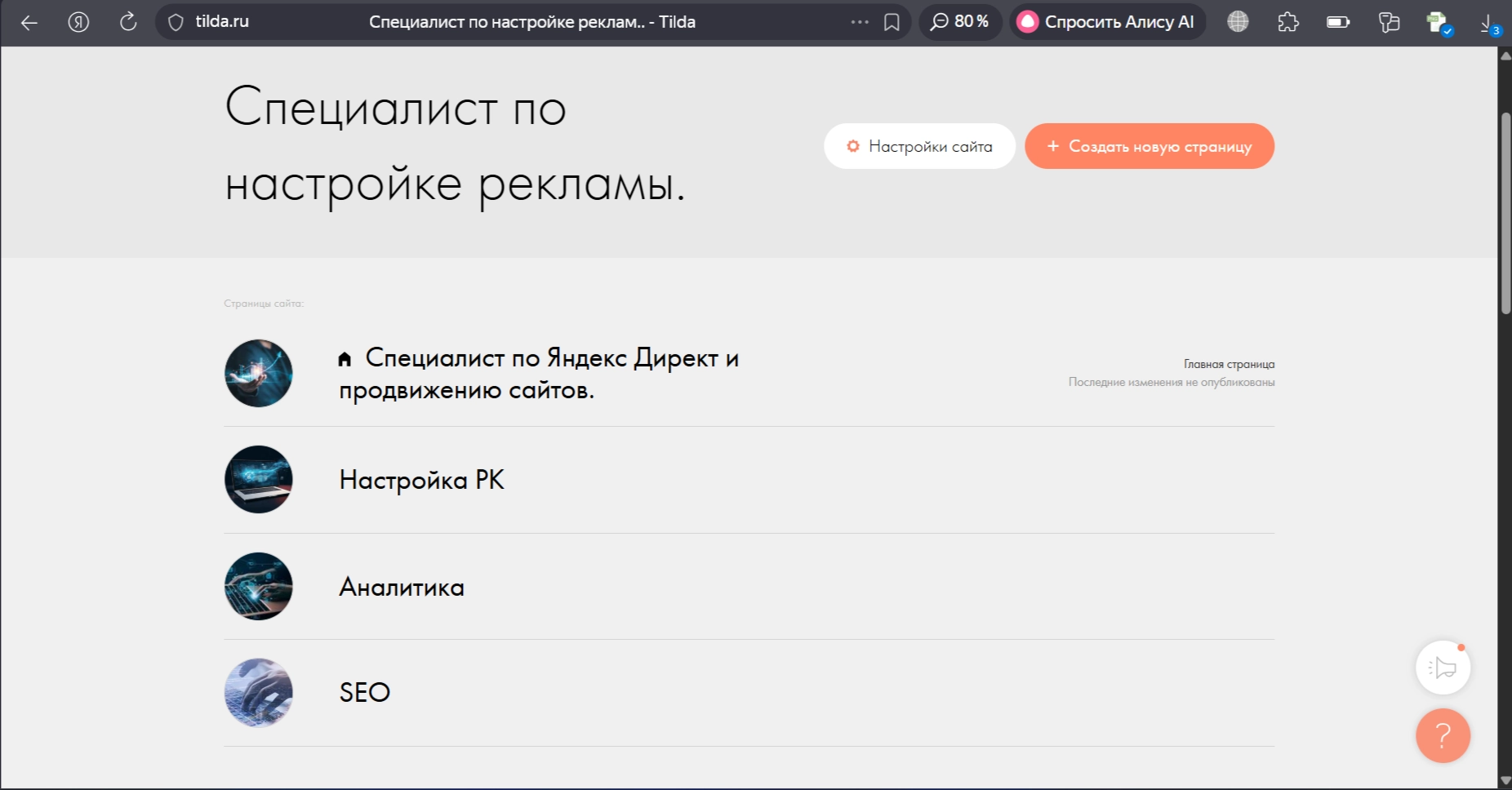The image size is (1512, 790).
Task: Open Настройки сайта site settings
Action: pyautogui.click(x=919, y=146)
